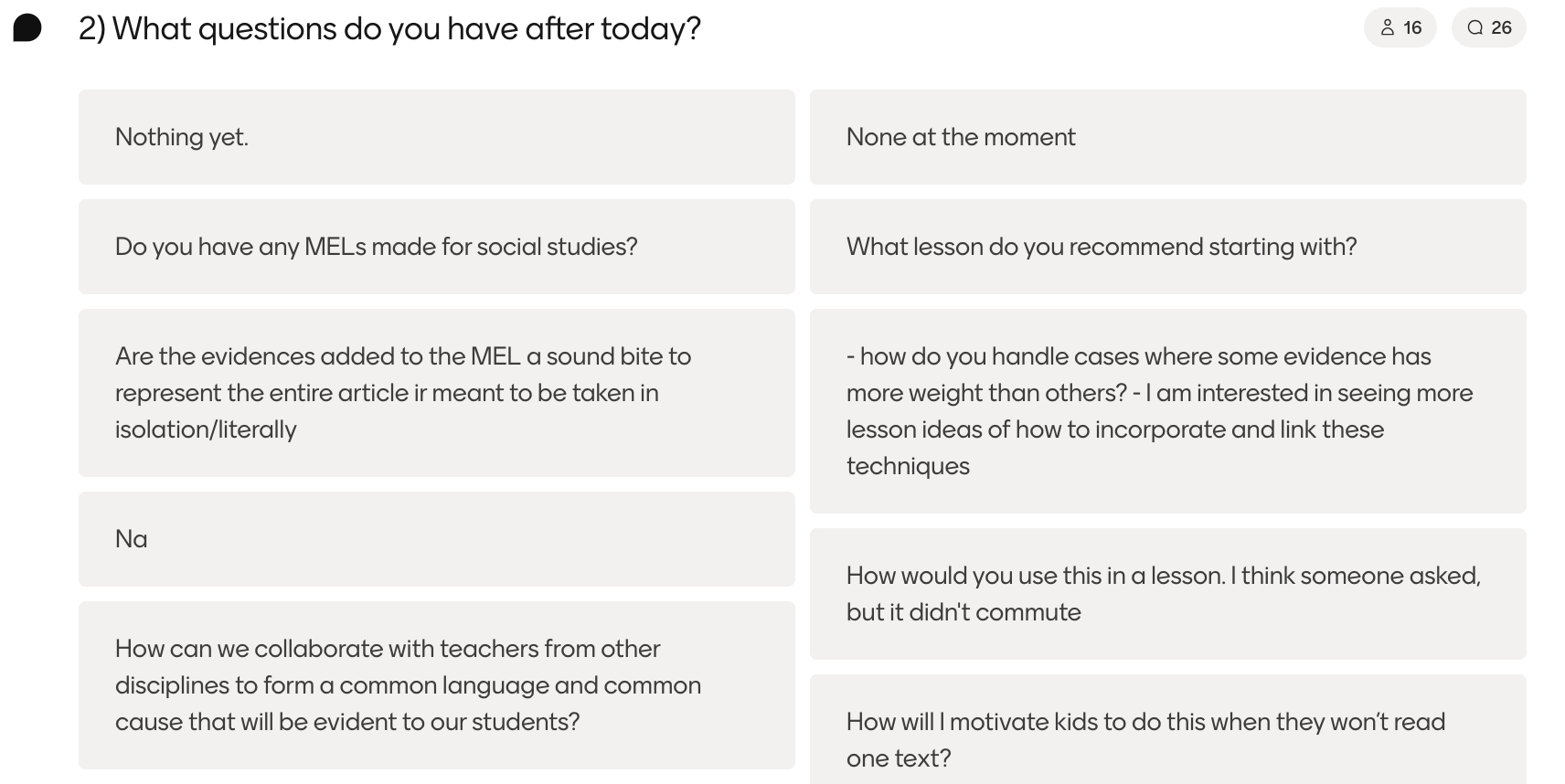This screenshot has width=1565, height=784.
Task: Click 'What lesson do you recommend' card
Action: [x=1168, y=247]
